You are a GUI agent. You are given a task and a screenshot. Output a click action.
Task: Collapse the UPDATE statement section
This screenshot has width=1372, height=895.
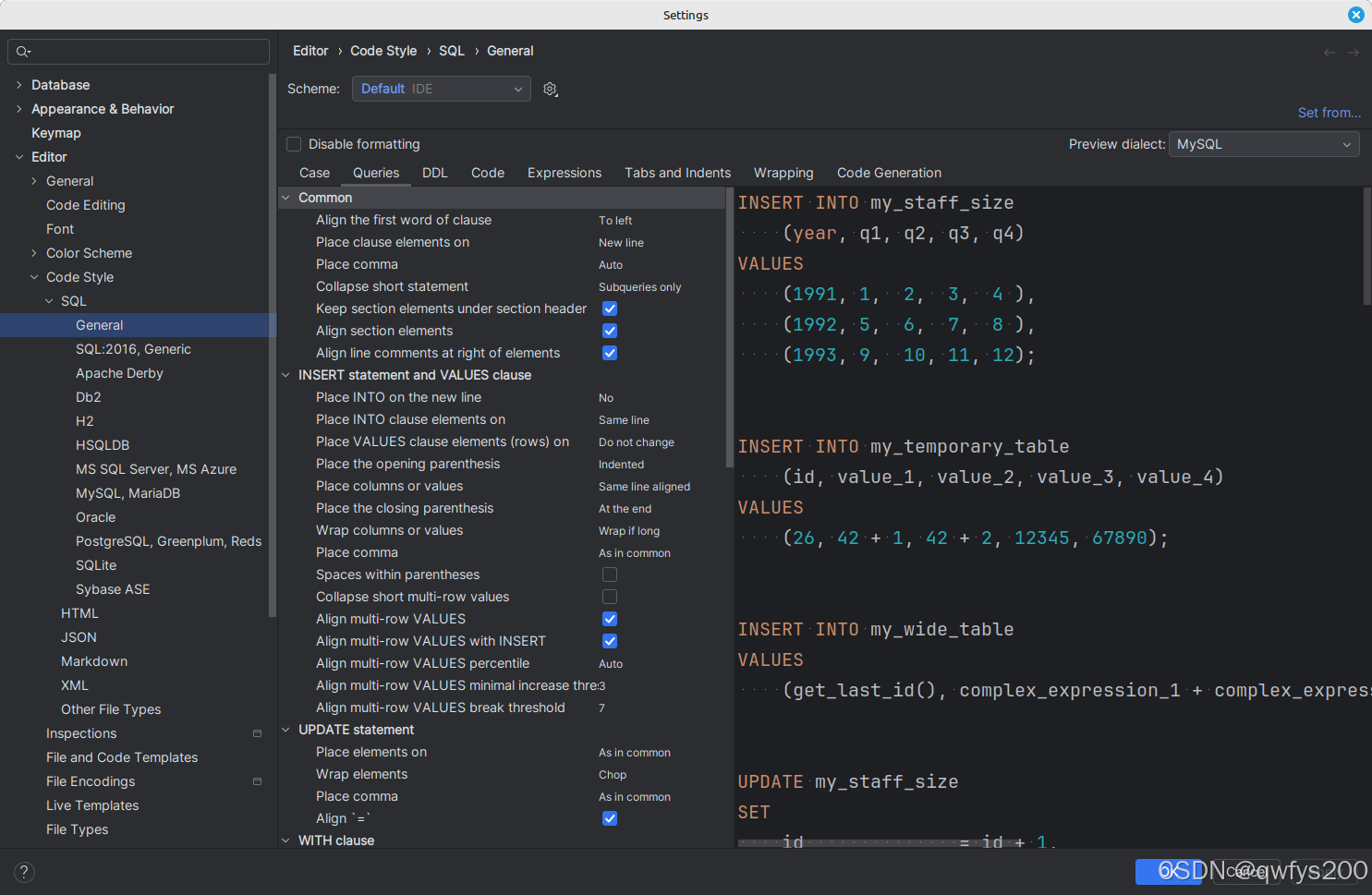coord(286,730)
